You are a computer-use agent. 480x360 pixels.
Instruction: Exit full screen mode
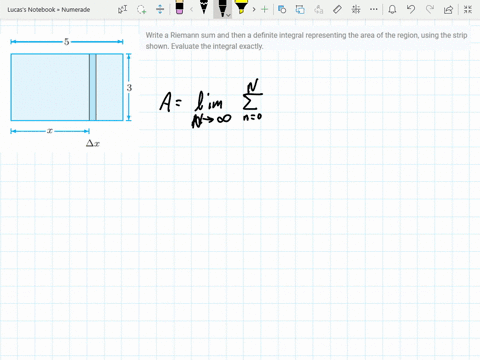(x=468, y=9)
